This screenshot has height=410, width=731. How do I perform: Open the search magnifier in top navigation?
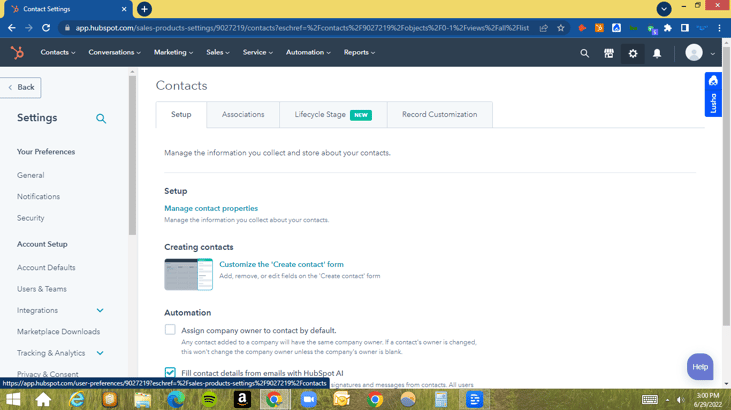[x=585, y=53]
